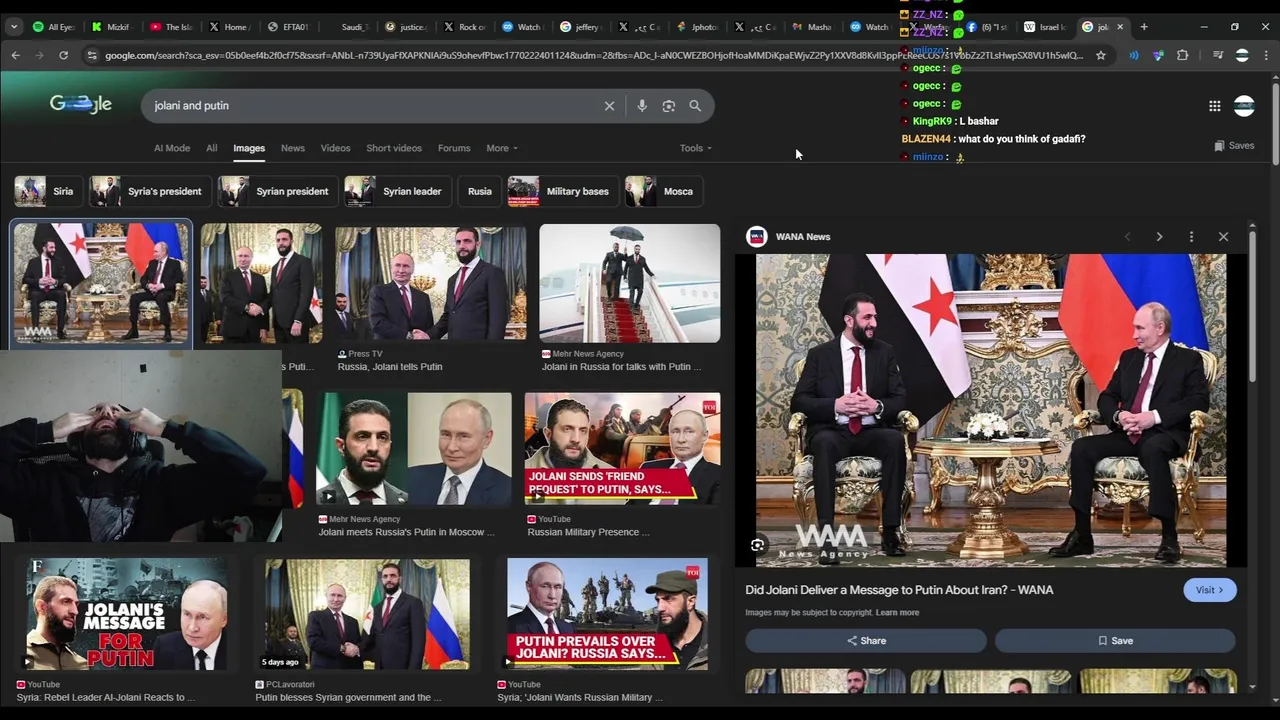The height and width of the screenshot is (720, 1280).
Task: Start voice search with the microphone icon
Action: [x=642, y=106]
